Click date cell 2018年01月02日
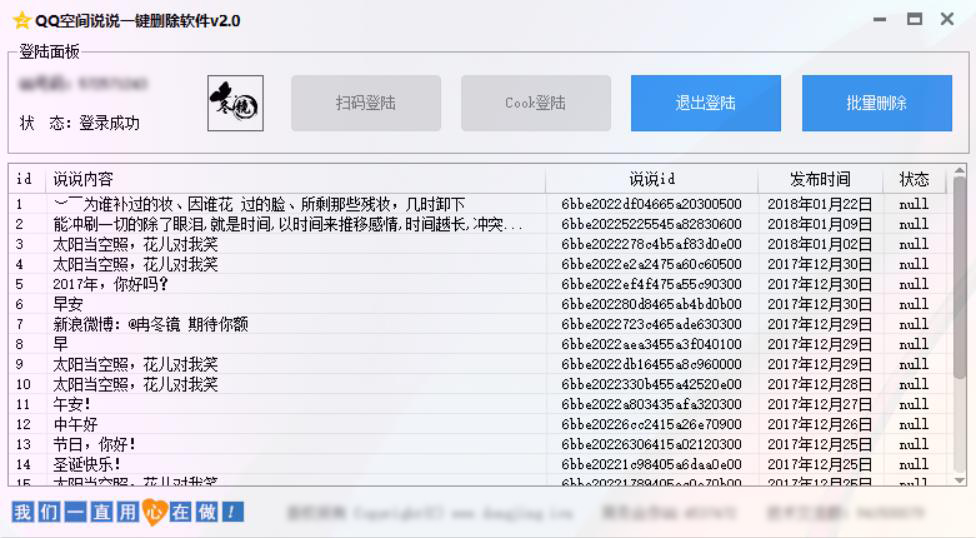 pyautogui.click(x=820, y=244)
